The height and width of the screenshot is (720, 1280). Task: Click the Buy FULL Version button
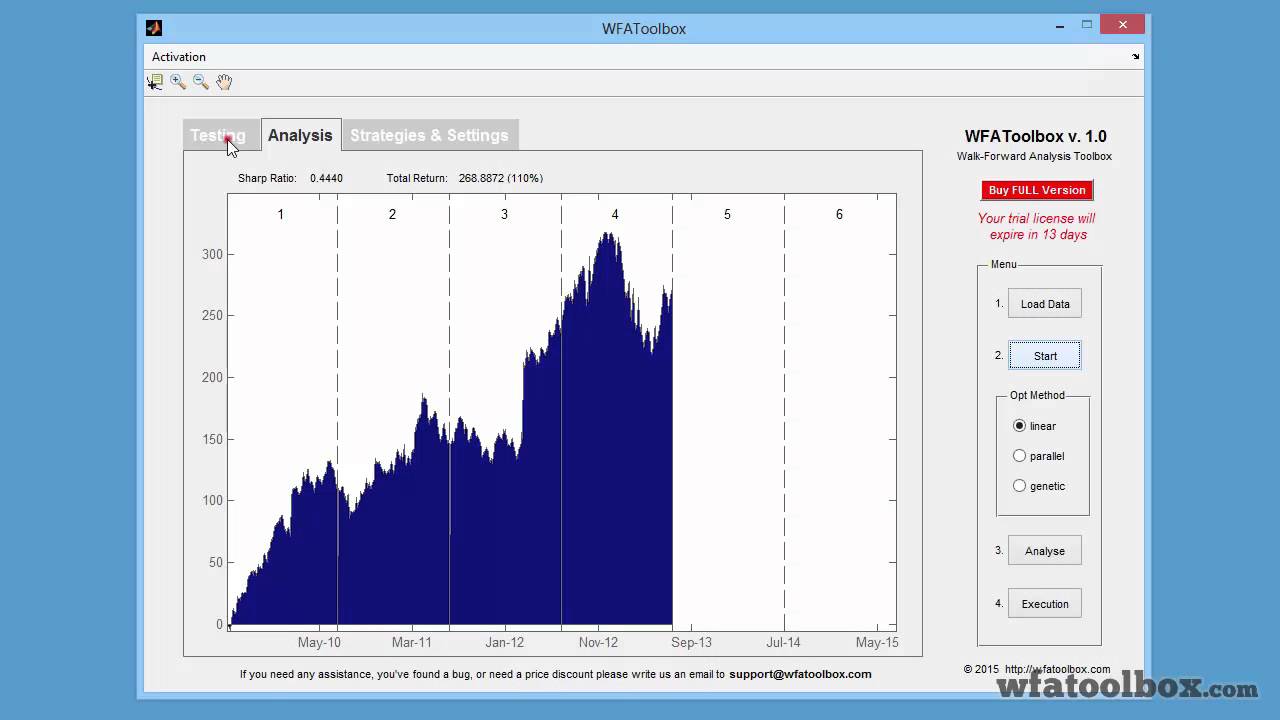[x=1037, y=190]
